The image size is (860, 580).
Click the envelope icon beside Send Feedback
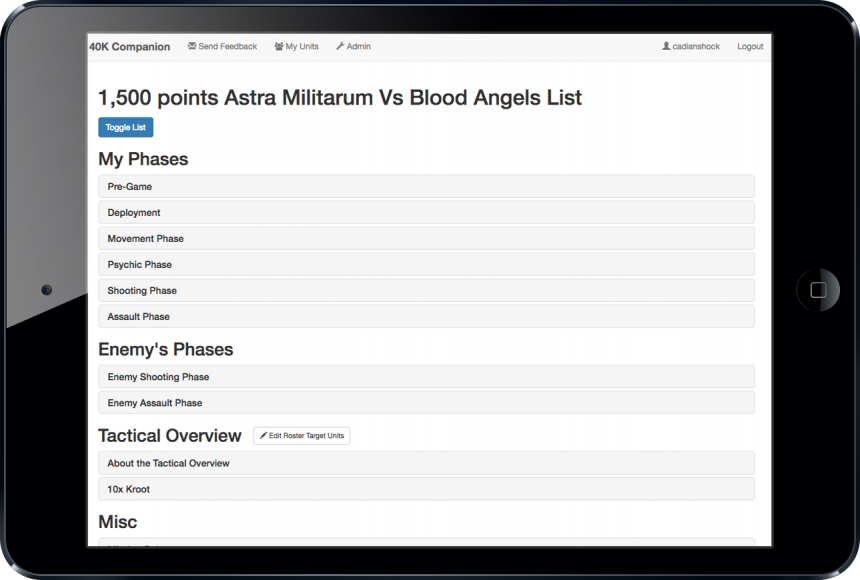[x=192, y=46]
